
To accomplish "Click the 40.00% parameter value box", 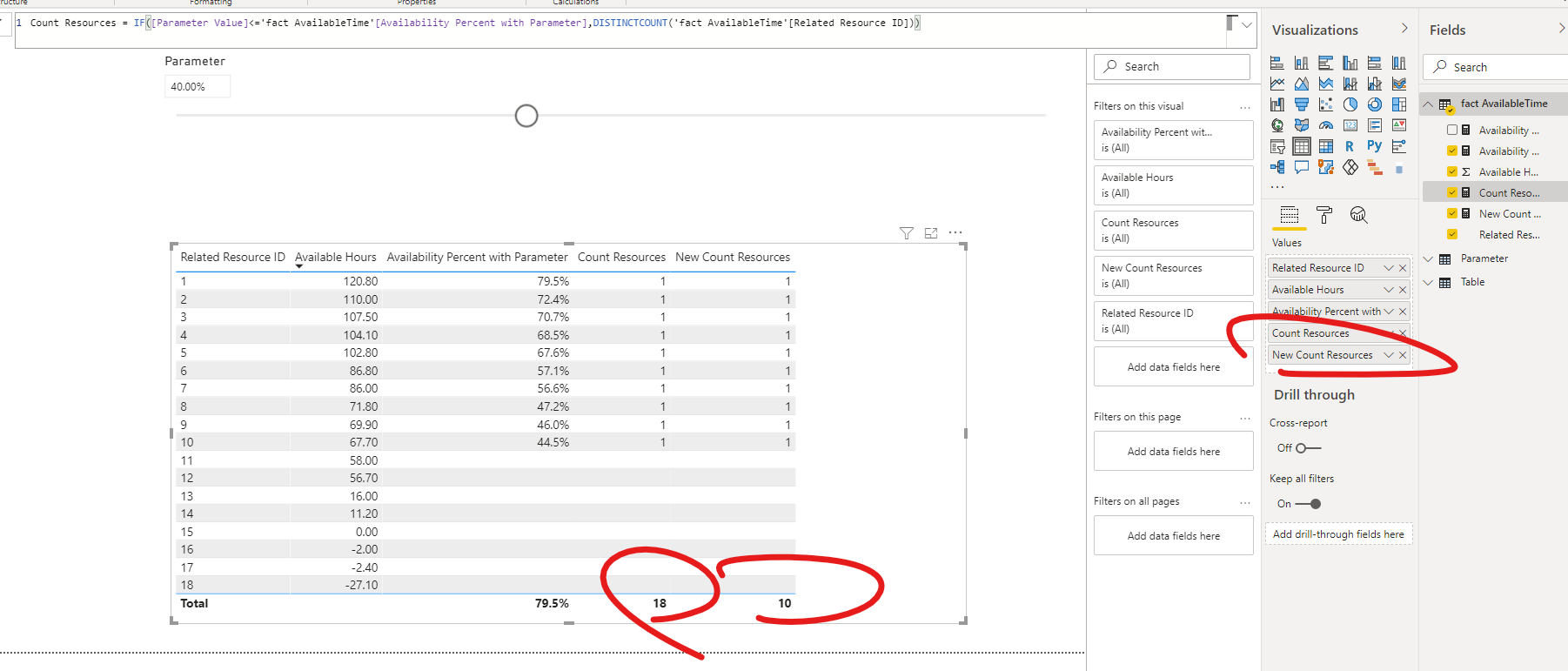I will click(x=198, y=86).
